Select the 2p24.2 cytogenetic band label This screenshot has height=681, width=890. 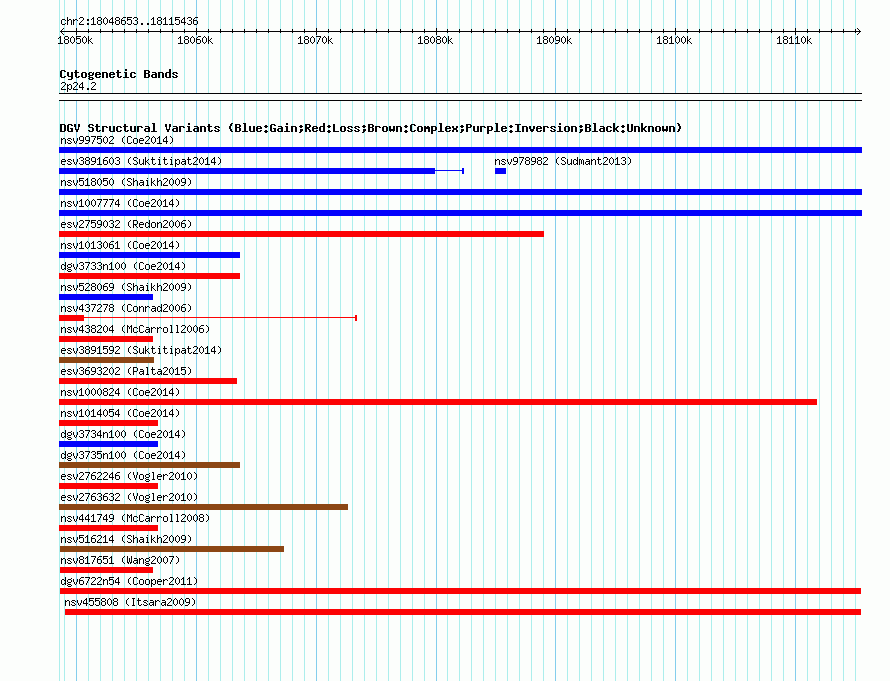[x=78, y=86]
